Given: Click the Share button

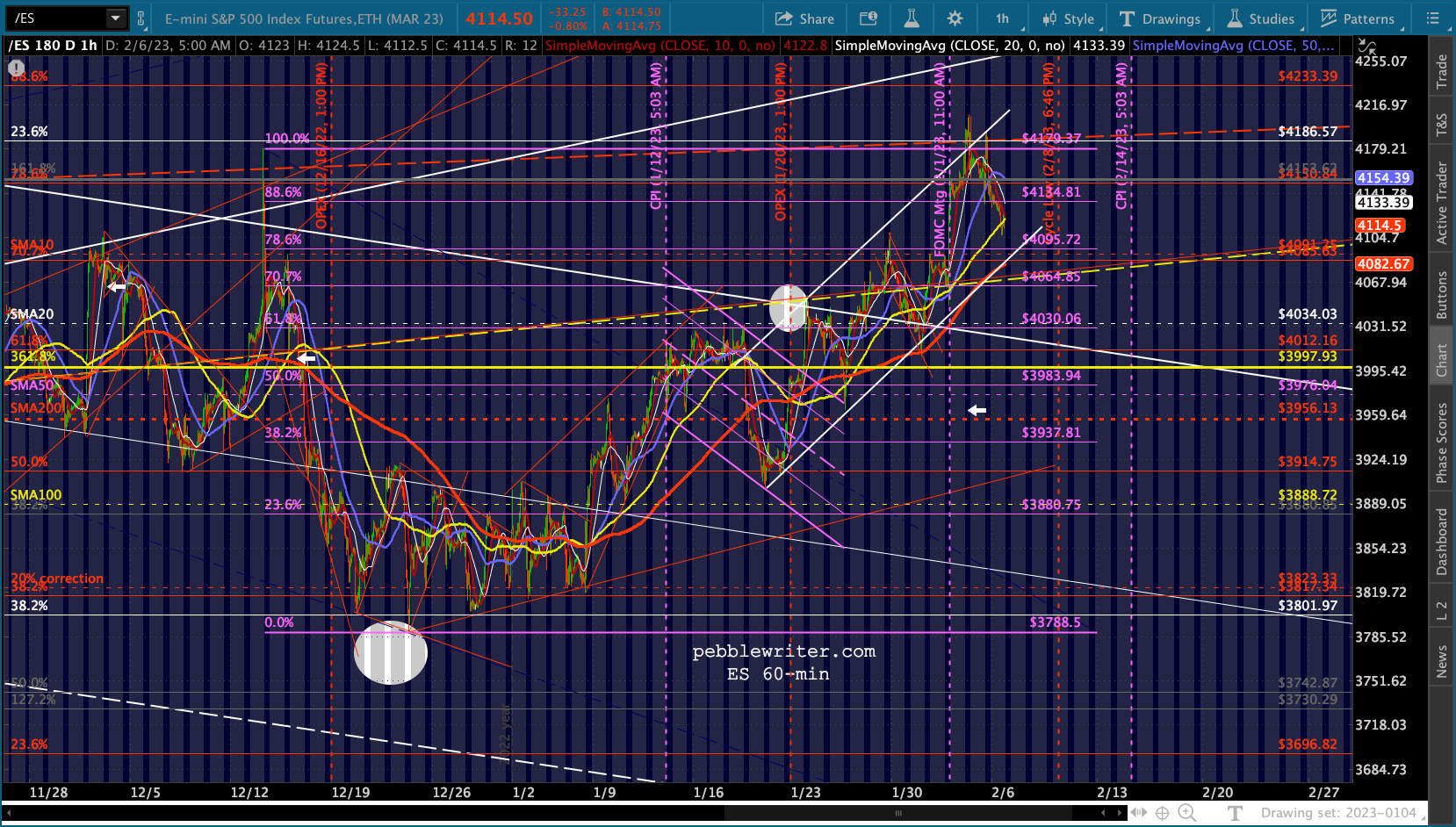Looking at the screenshot, I should (x=804, y=18).
